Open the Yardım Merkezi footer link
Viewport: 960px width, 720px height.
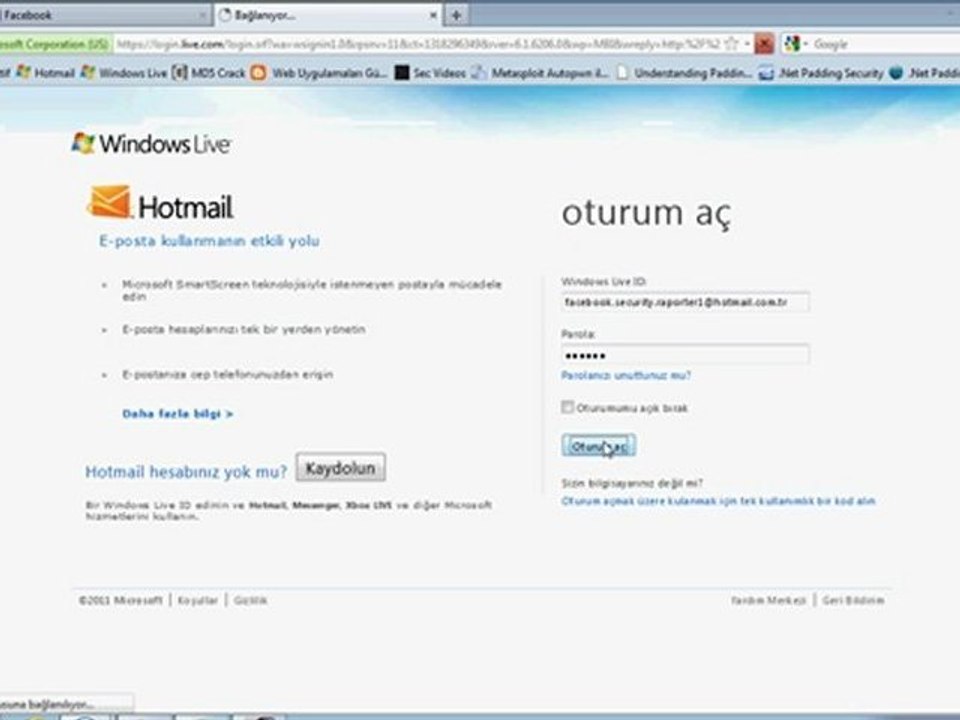tap(768, 601)
